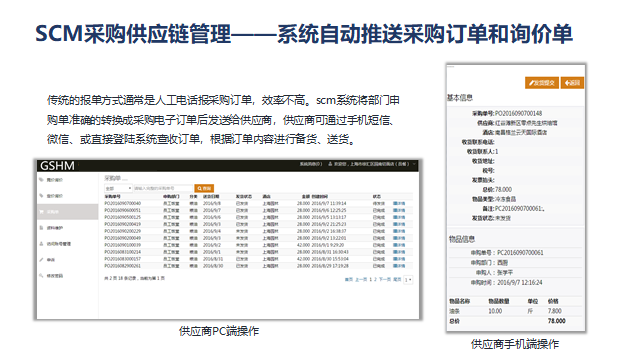This screenshot has width=640, height=360.
Task: Click the orange 发货提交 button
Action: coord(542,83)
